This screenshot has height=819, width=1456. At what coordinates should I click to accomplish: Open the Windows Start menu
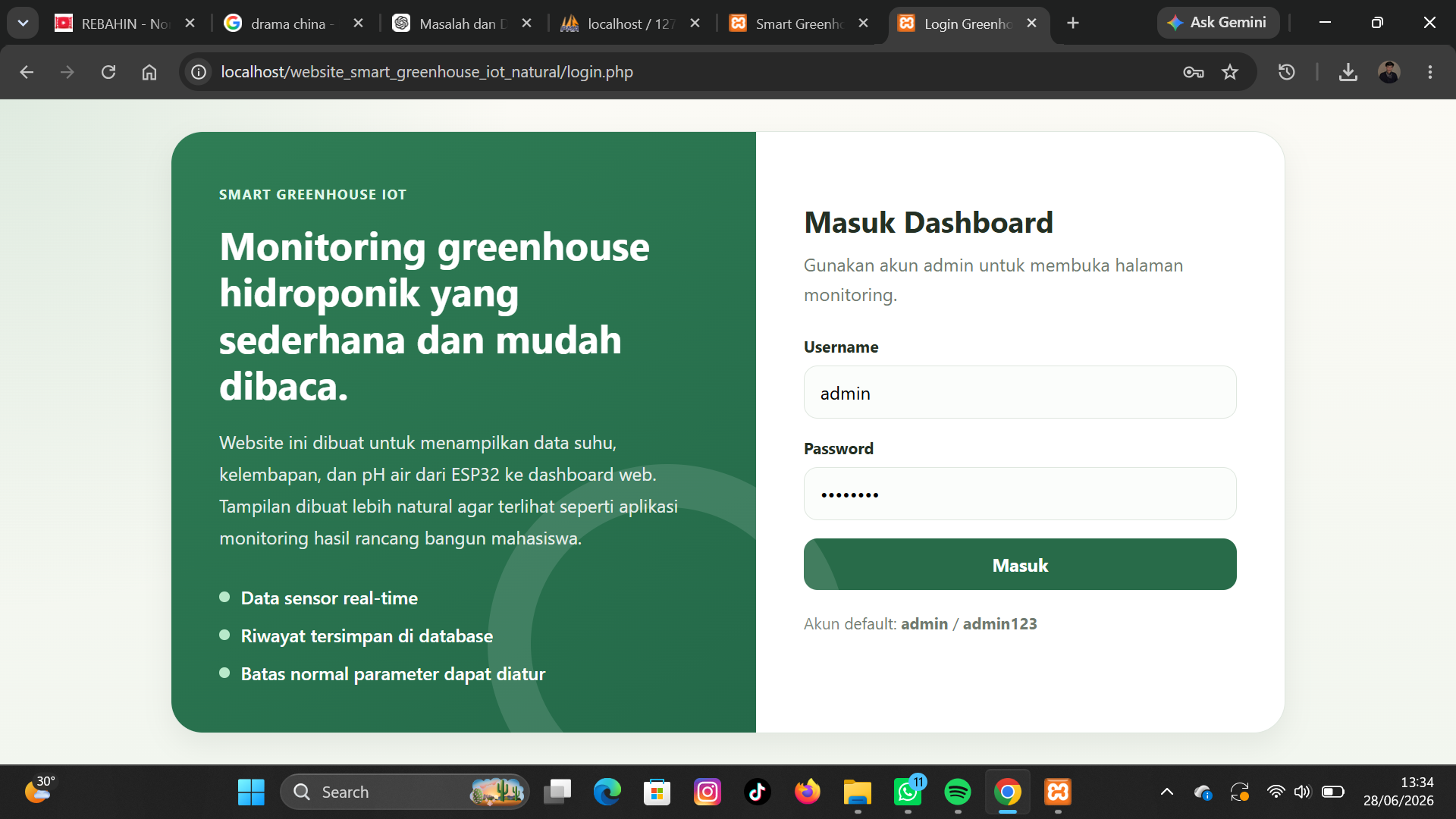(251, 792)
